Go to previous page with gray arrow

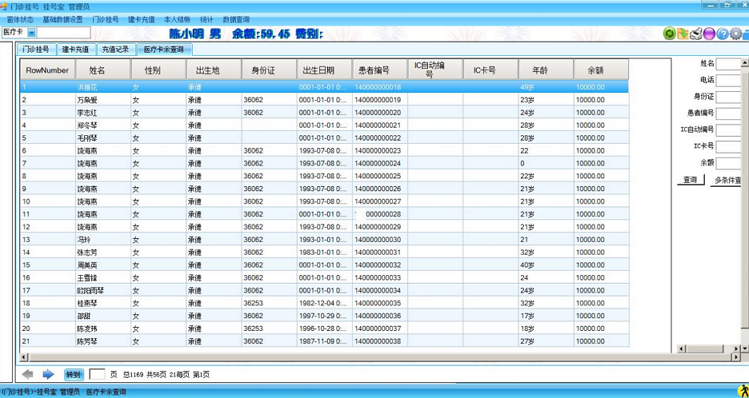[x=28, y=374]
